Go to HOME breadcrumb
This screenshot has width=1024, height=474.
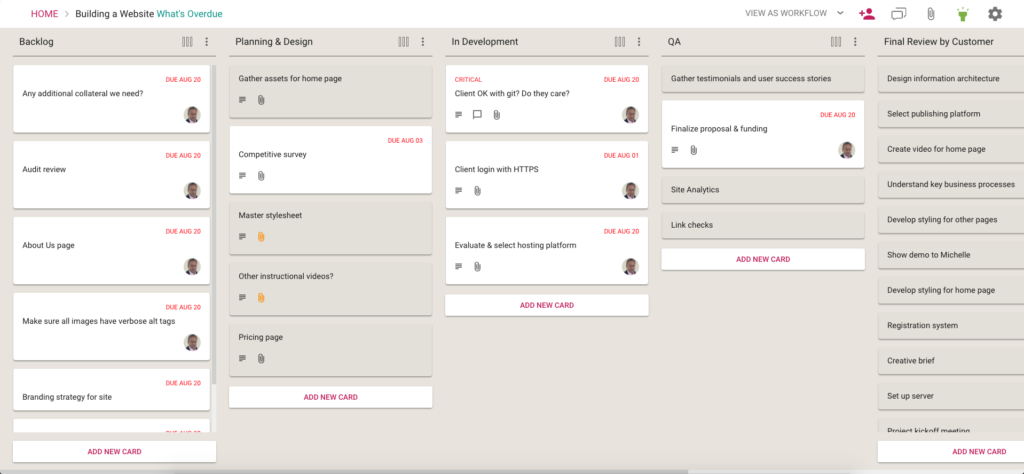(x=44, y=14)
